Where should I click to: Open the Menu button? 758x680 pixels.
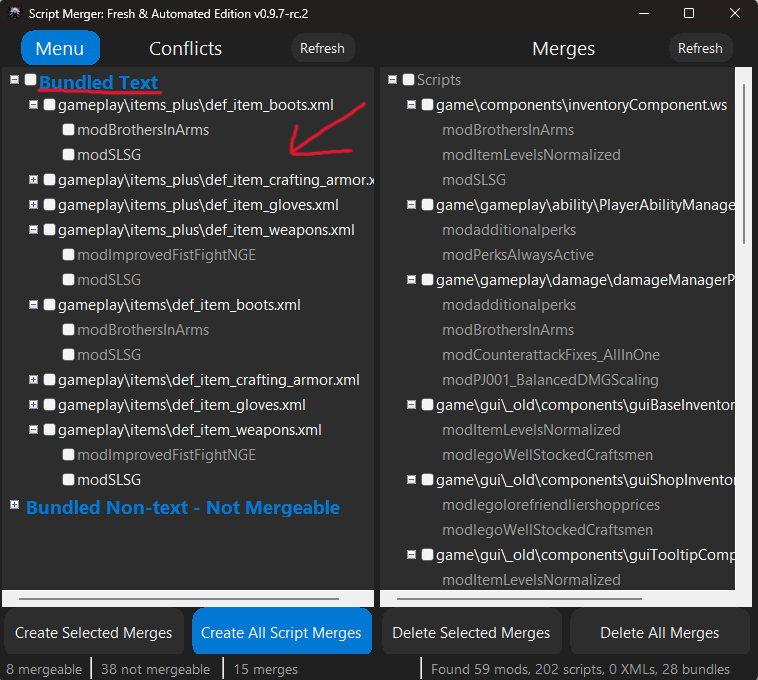coord(60,48)
